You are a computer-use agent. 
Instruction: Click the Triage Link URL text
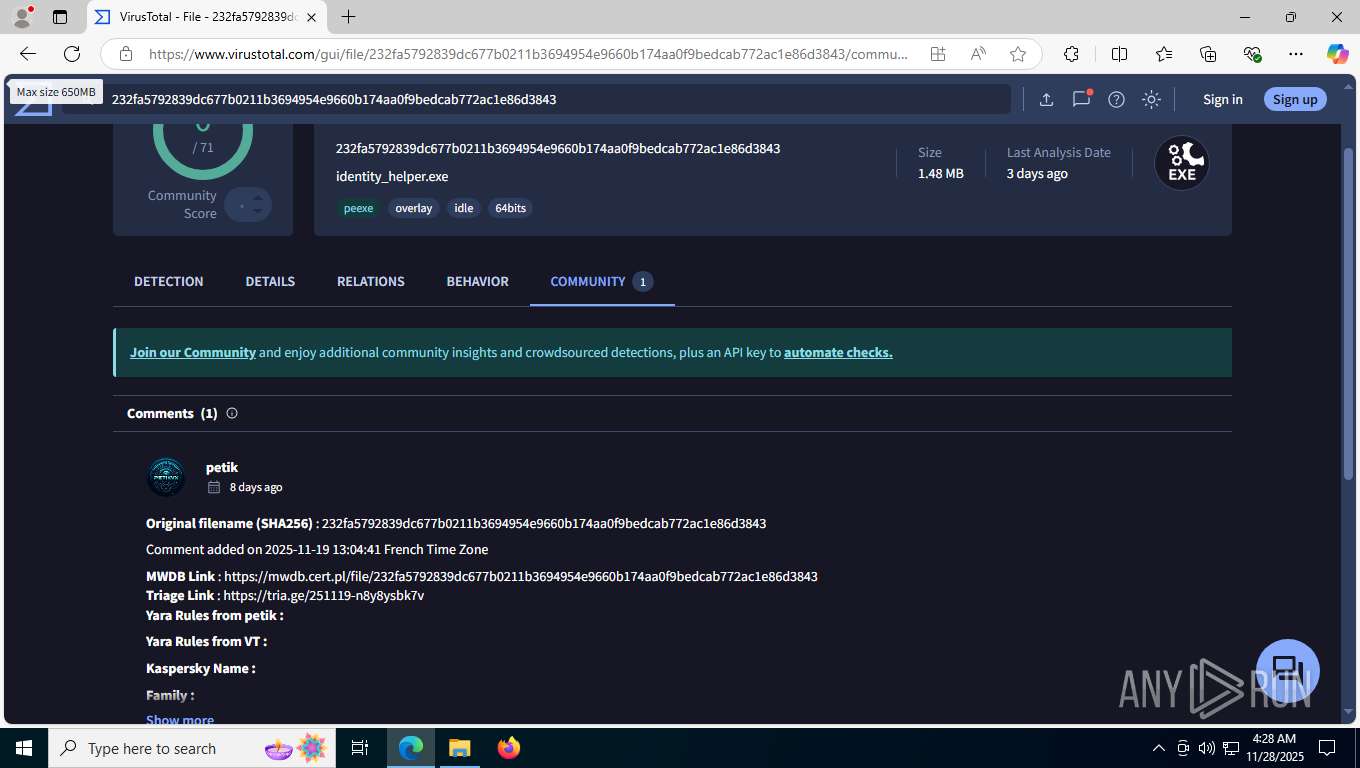coord(324,595)
